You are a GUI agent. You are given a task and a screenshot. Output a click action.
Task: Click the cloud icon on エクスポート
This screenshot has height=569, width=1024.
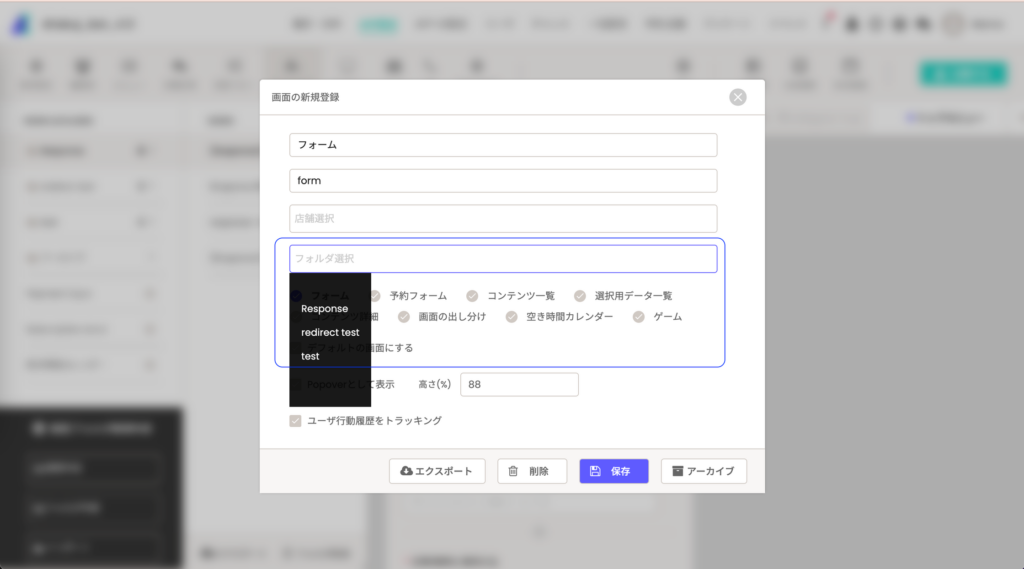pos(406,471)
